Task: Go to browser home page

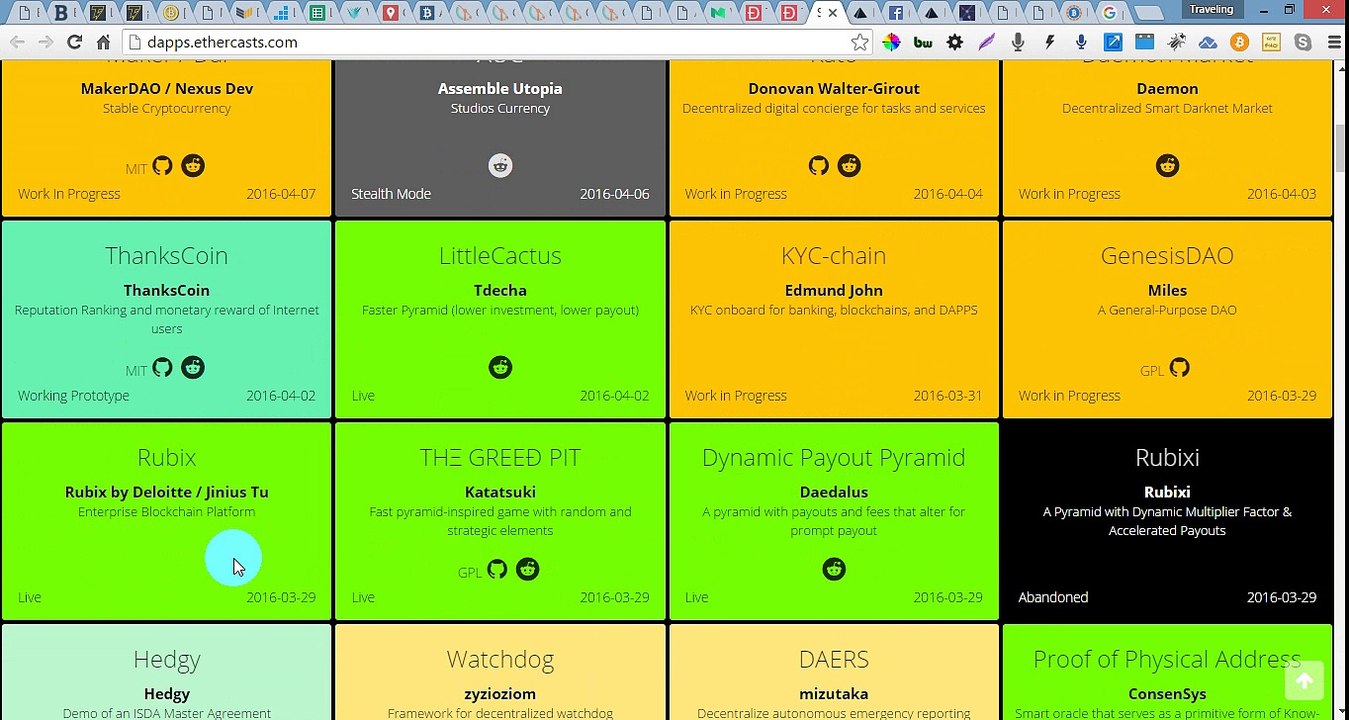Action: (103, 42)
